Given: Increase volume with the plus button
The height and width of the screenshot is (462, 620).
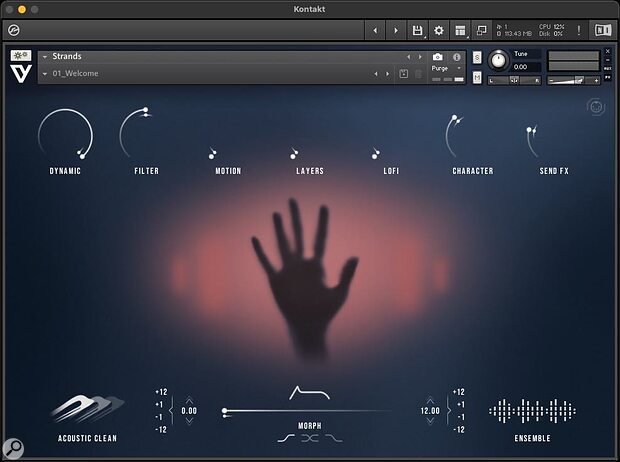Looking at the screenshot, I should coord(596,81).
